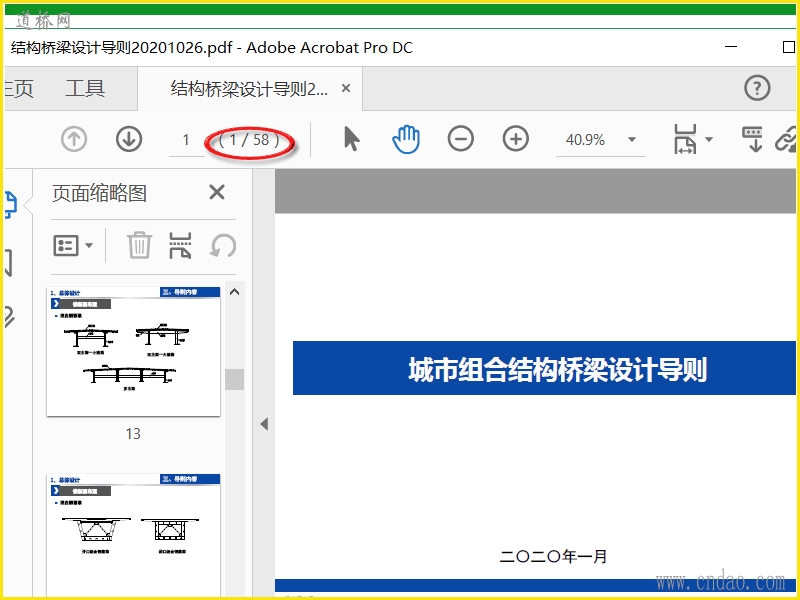Zoom in with the plus button
Image resolution: width=800 pixels, height=600 pixels.
516,139
